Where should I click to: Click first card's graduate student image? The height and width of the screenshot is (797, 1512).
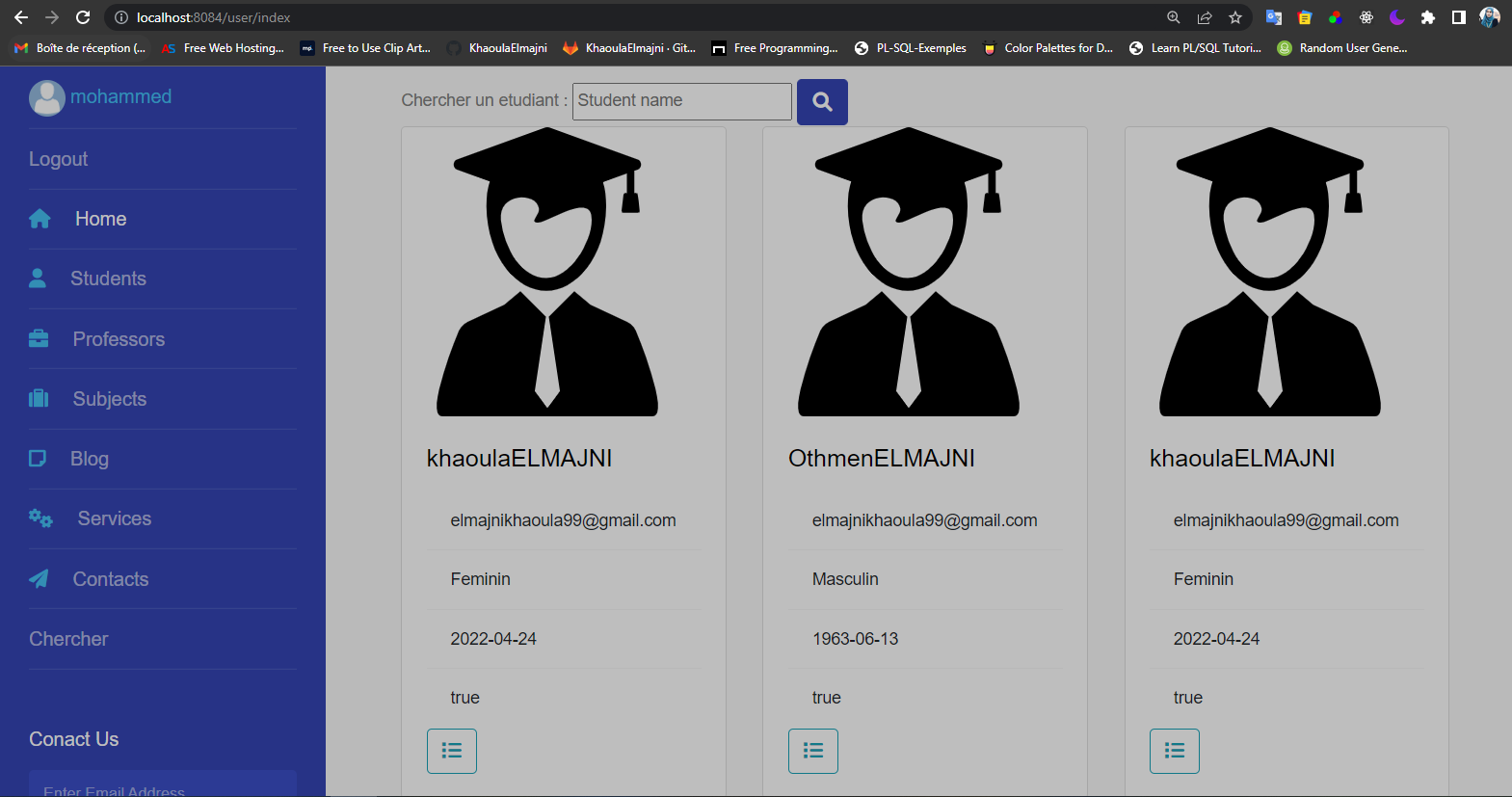click(x=547, y=272)
